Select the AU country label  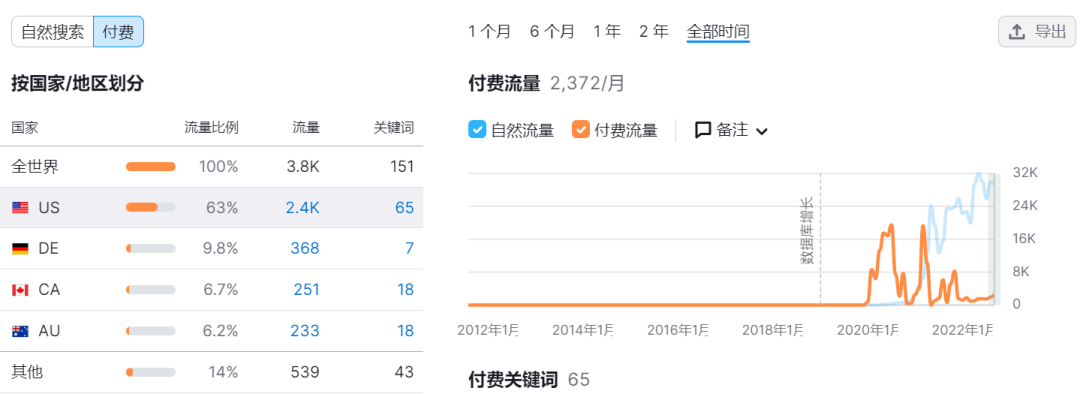pos(49,331)
